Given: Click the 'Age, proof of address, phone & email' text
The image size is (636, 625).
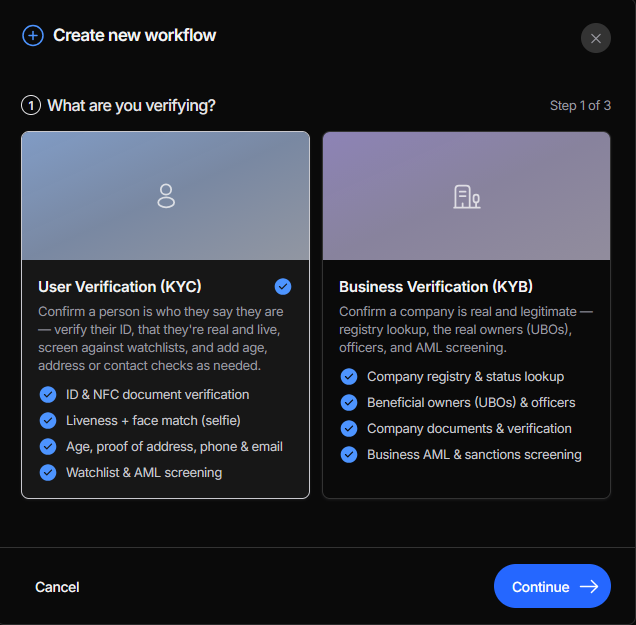Looking at the screenshot, I should click(x=174, y=447).
